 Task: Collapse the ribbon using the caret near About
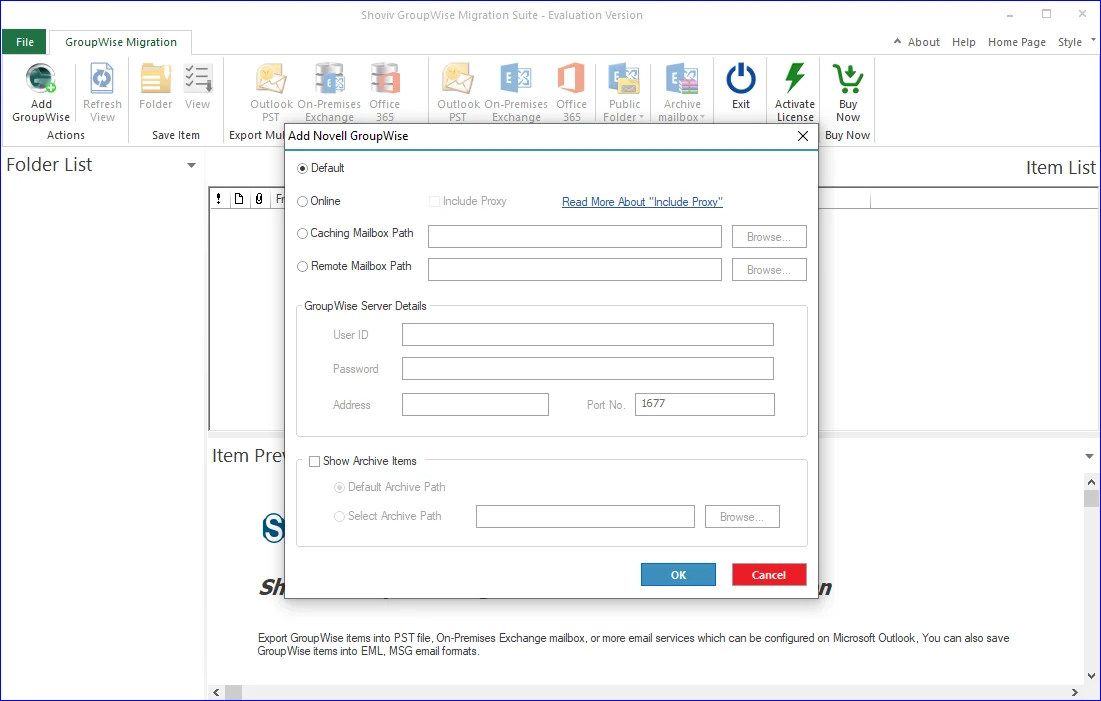pyautogui.click(x=897, y=41)
